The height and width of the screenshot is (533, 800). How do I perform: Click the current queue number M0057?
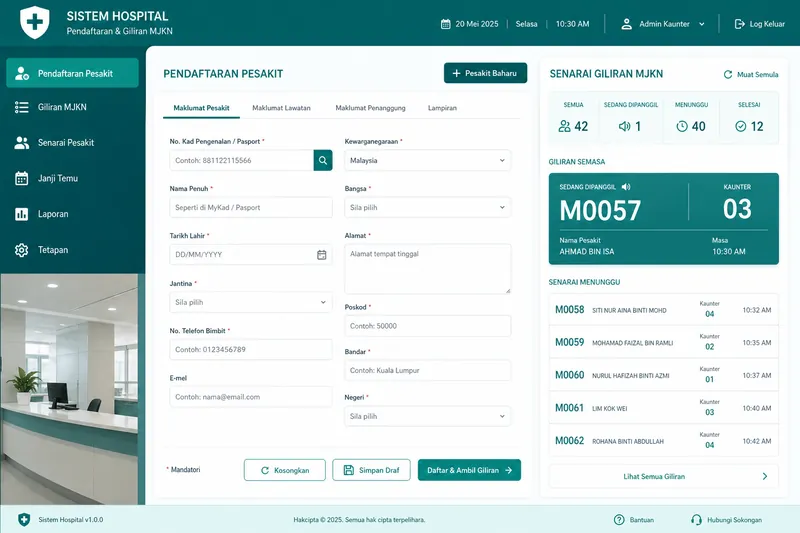[600, 210]
